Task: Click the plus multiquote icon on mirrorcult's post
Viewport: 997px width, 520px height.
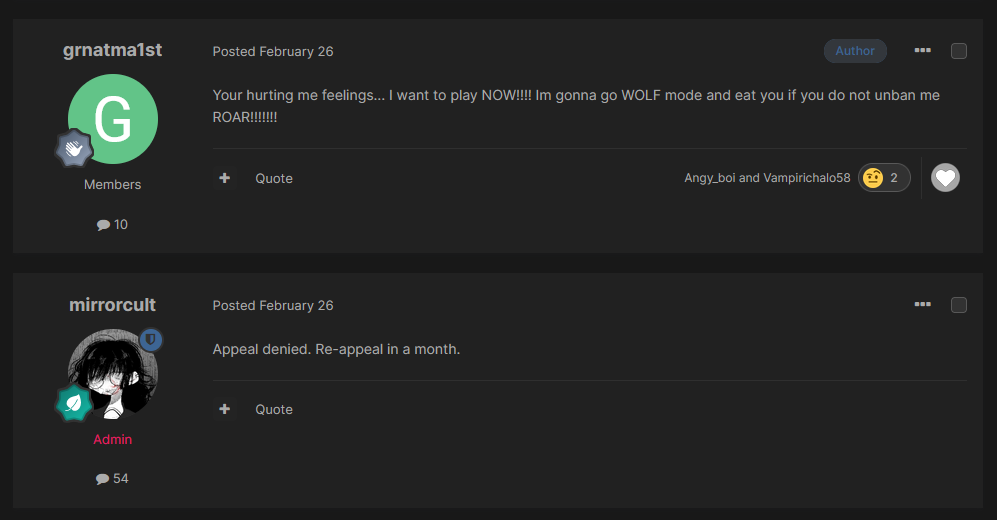Action: click(x=224, y=409)
